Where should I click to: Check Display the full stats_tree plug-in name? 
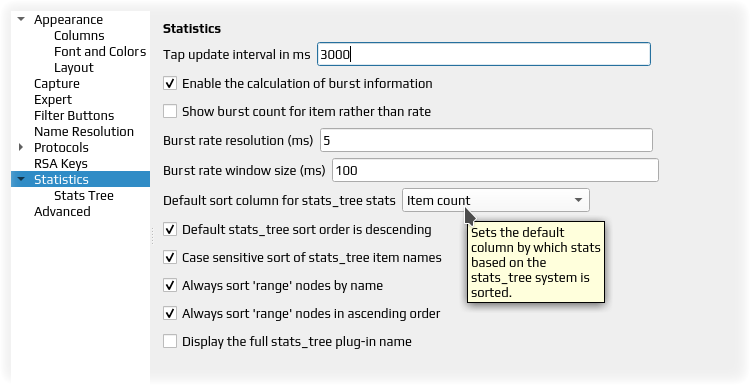pyautogui.click(x=170, y=341)
